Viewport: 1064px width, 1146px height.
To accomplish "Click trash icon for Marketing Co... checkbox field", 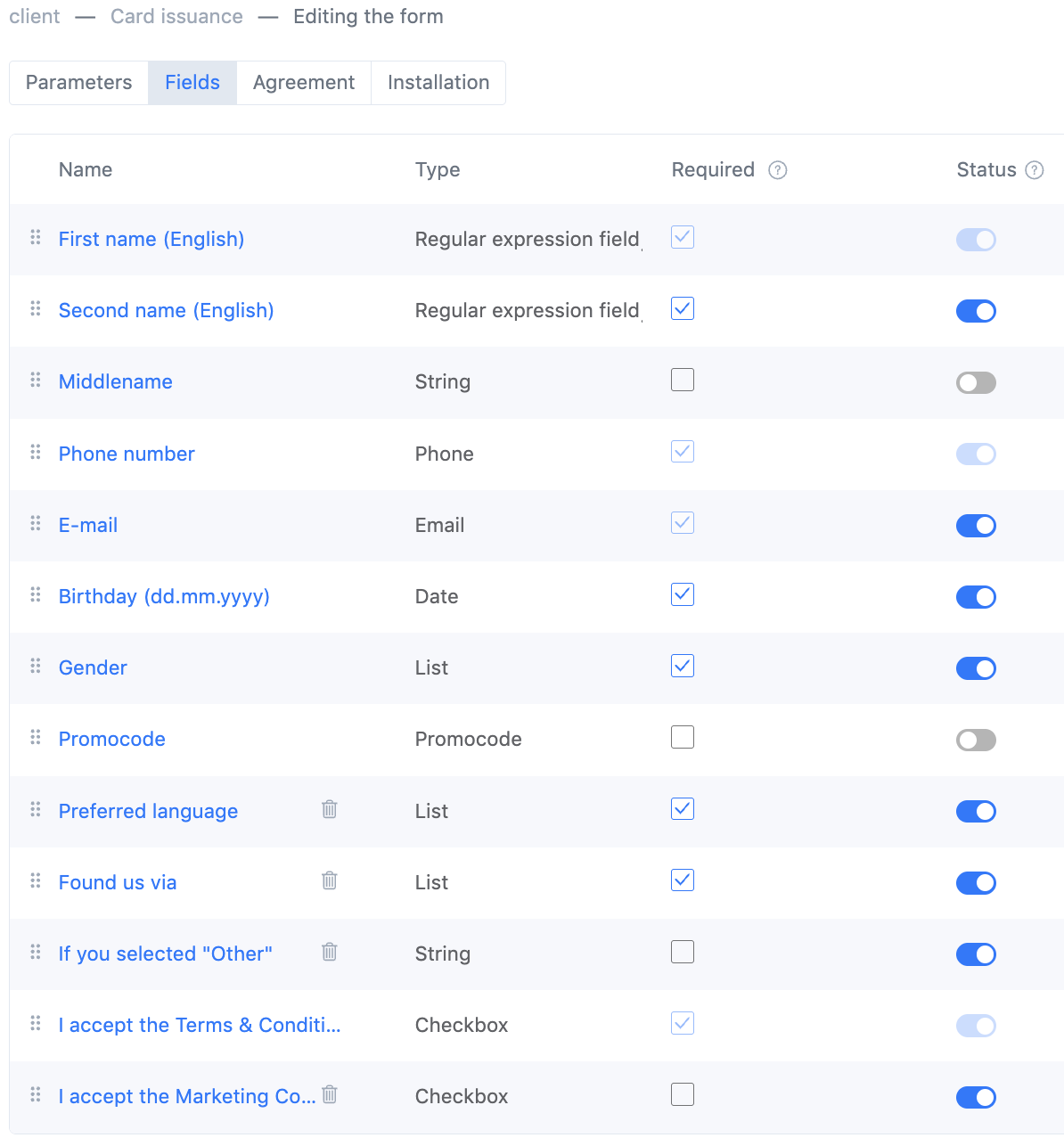I will [330, 1094].
